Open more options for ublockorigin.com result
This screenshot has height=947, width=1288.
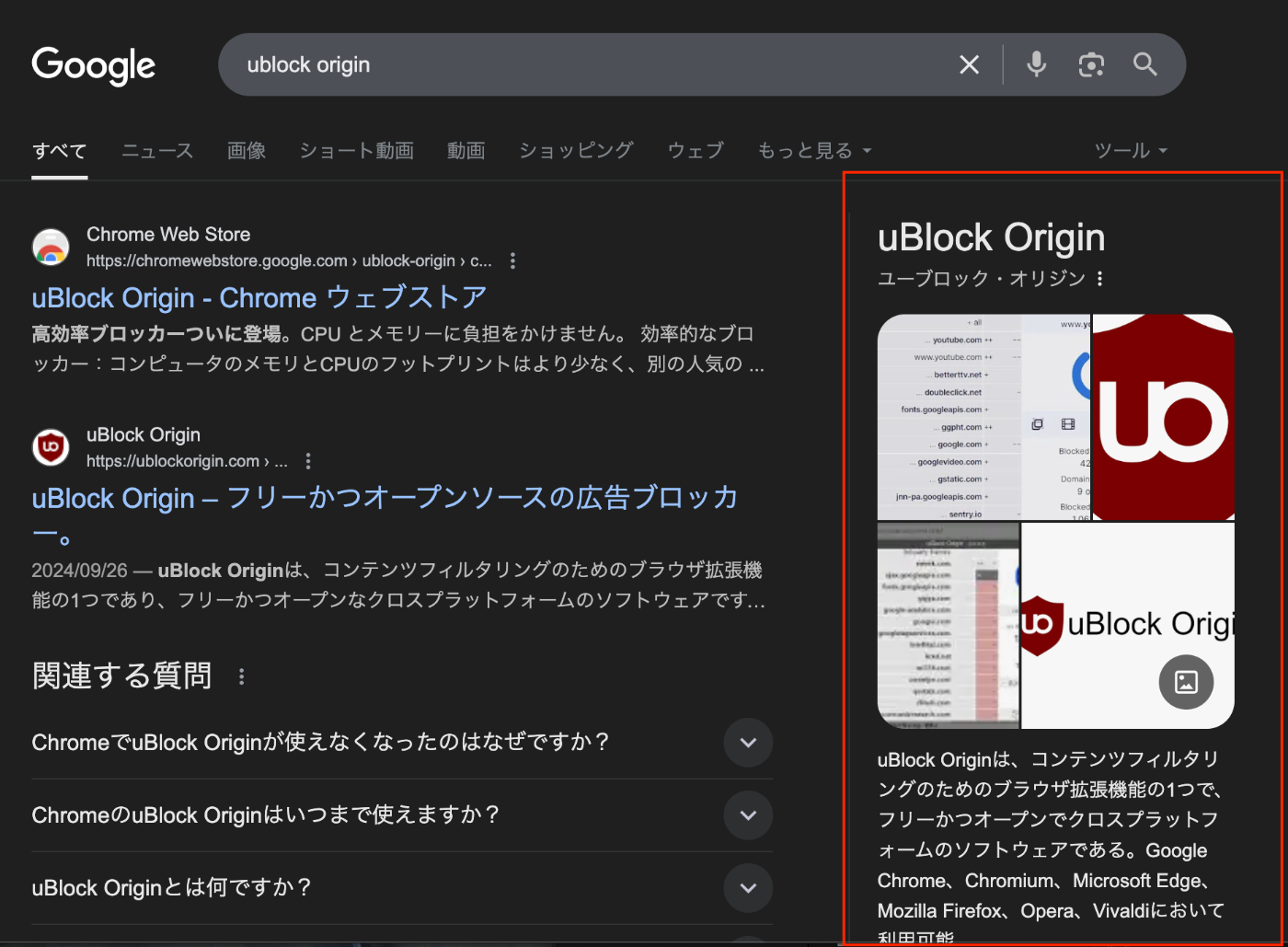(x=308, y=461)
